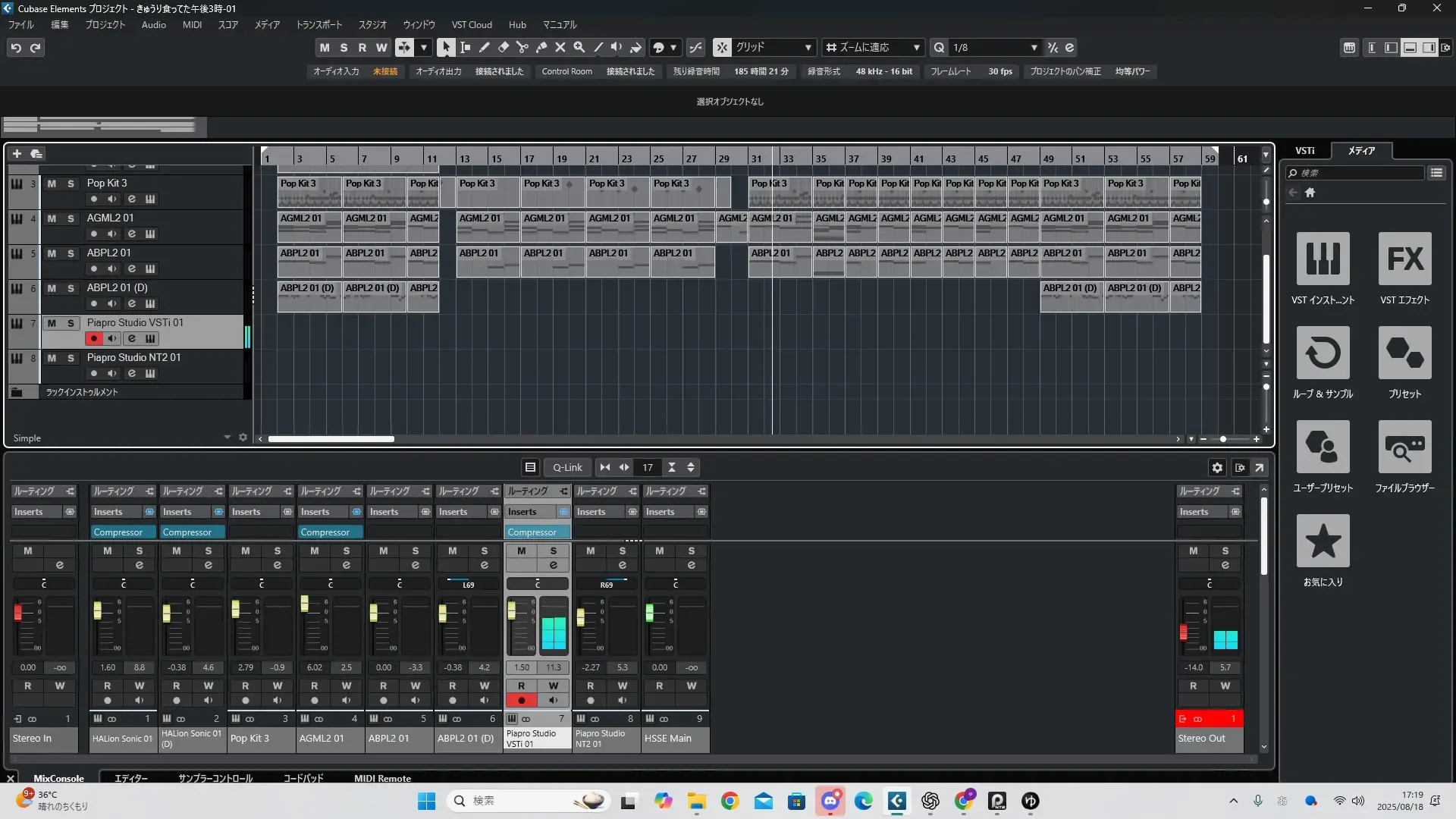Select the Glue tool
The height and width of the screenshot is (819, 1456).
[541, 48]
